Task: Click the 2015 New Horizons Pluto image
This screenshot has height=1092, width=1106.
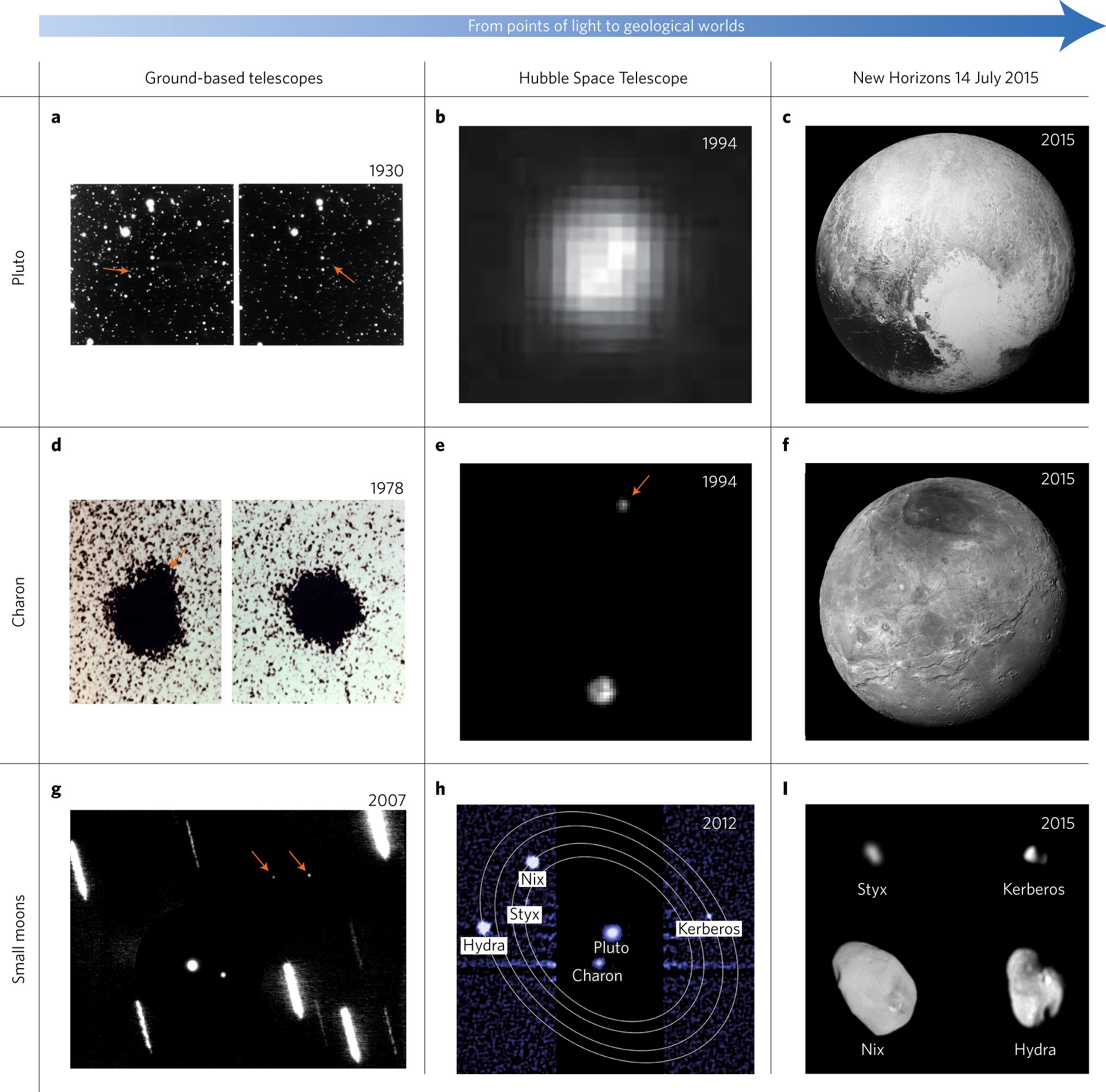Action: click(x=946, y=264)
